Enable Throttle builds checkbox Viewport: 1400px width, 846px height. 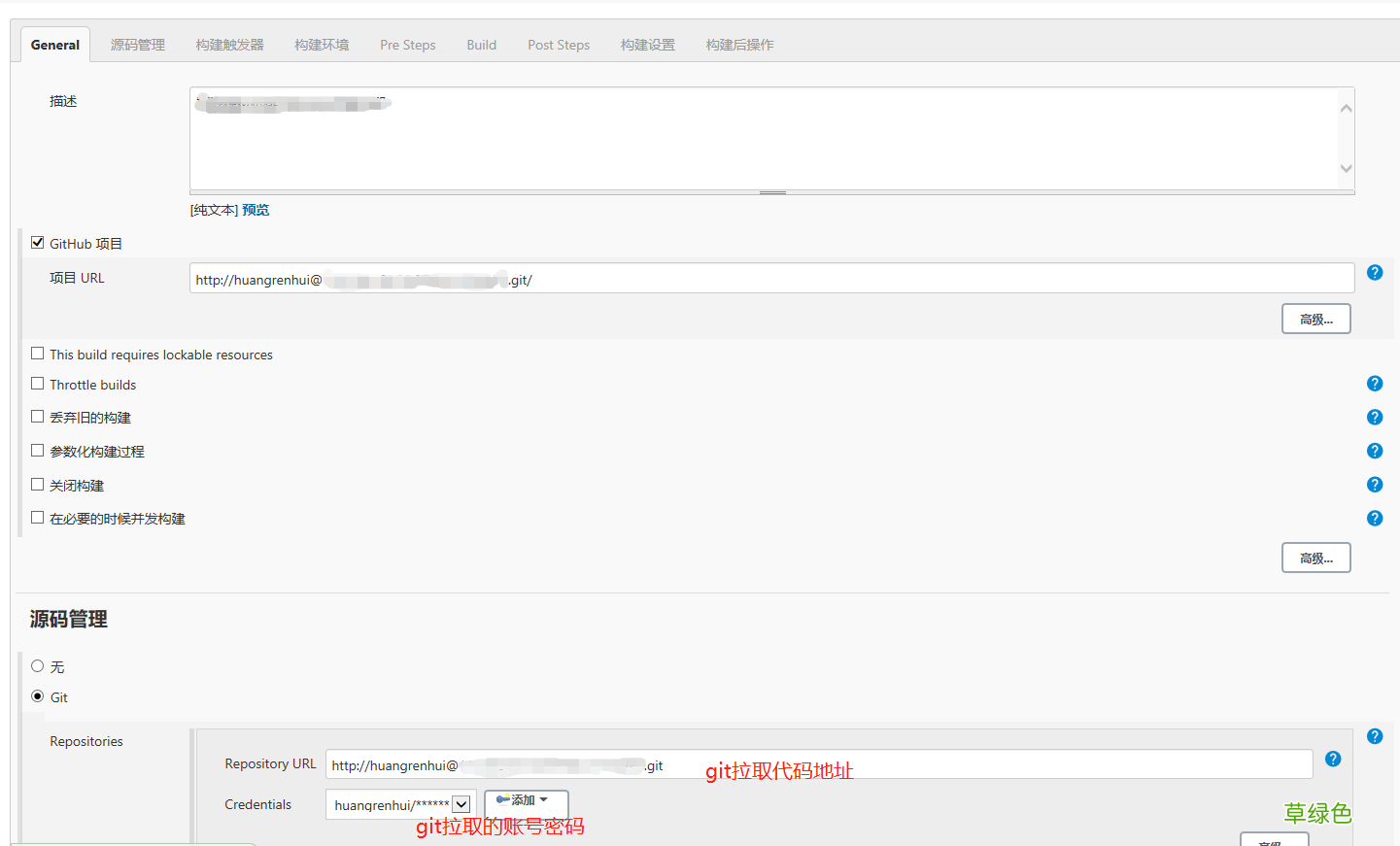point(38,384)
